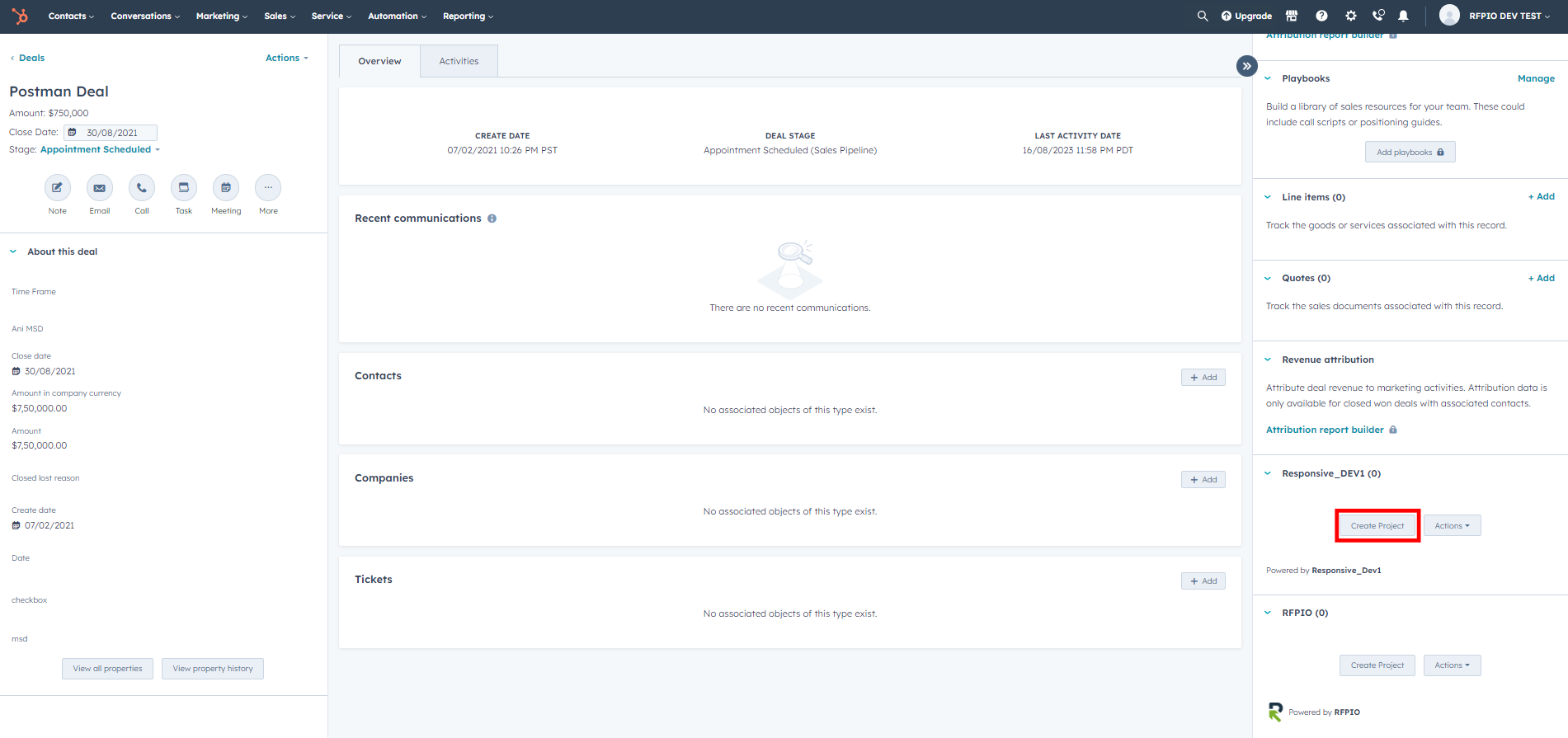This screenshot has height=738, width=1568.
Task: Open the Sales menu
Action: tap(280, 16)
